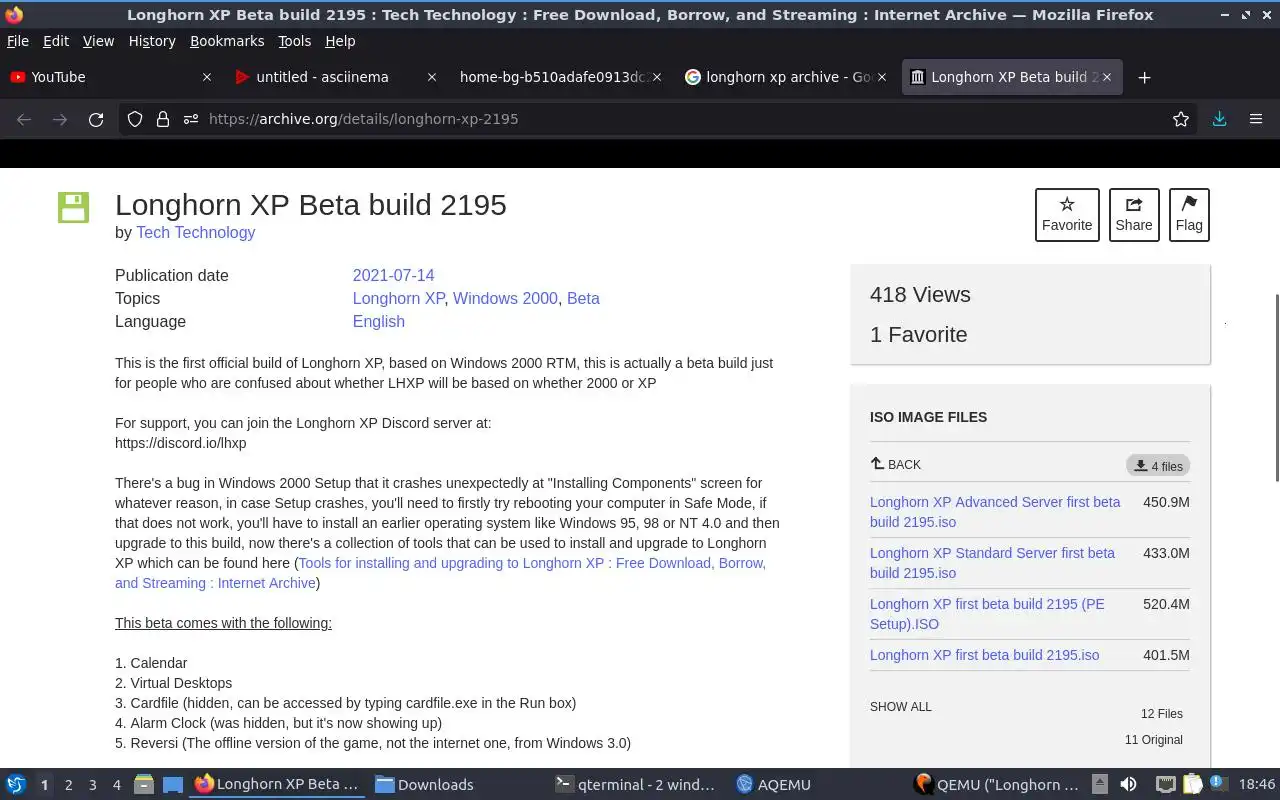Open the volume speaker tray icon
This screenshot has height=800, width=1280.
click(1128, 785)
